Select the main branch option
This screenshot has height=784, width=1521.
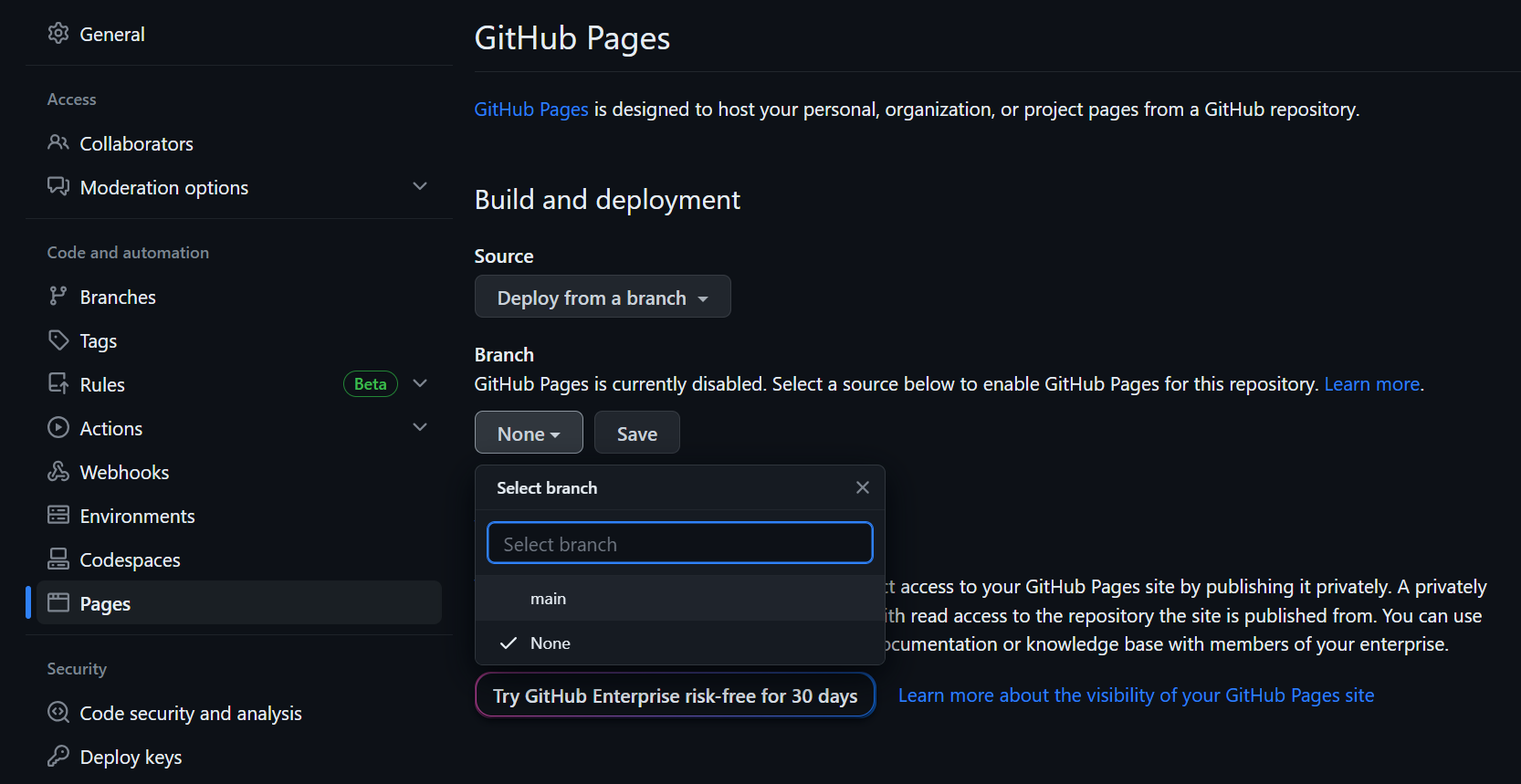click(680, 599)
